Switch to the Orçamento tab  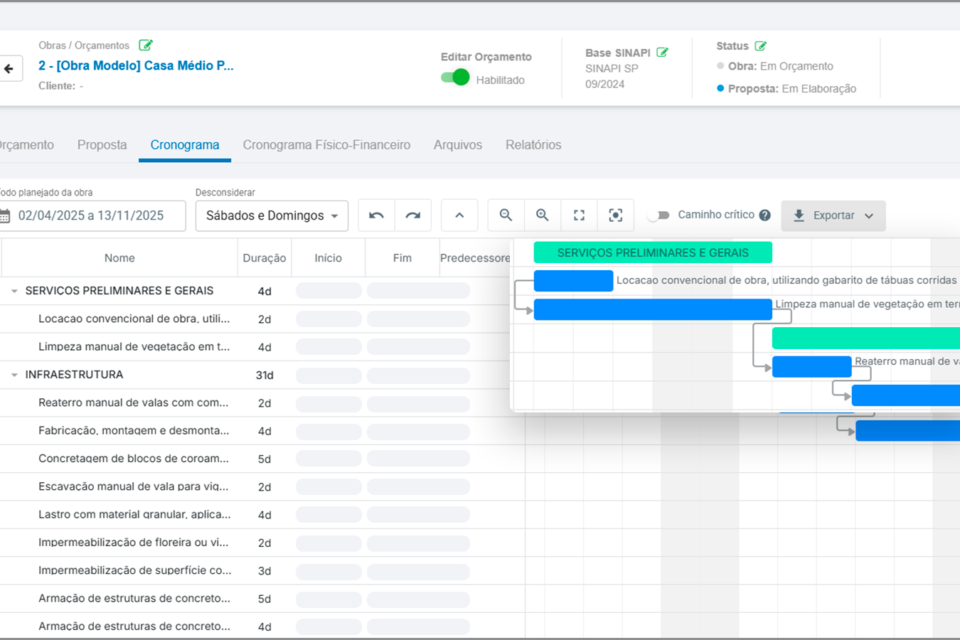[27, 145]
